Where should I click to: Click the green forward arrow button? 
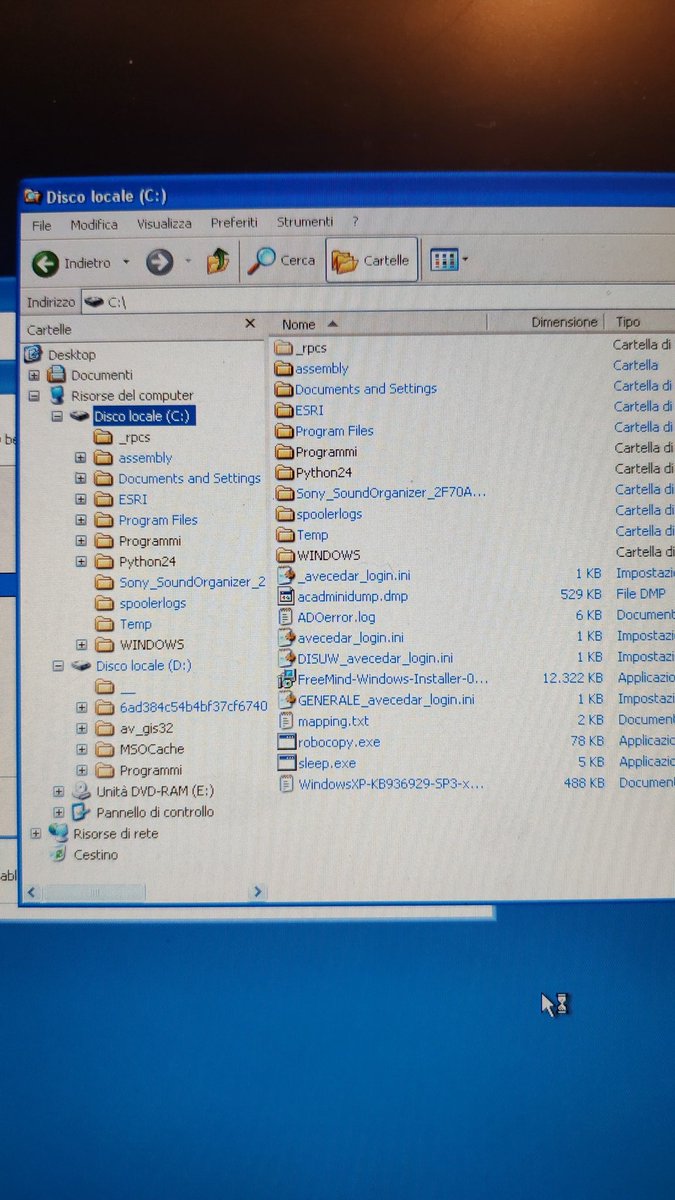159,262
